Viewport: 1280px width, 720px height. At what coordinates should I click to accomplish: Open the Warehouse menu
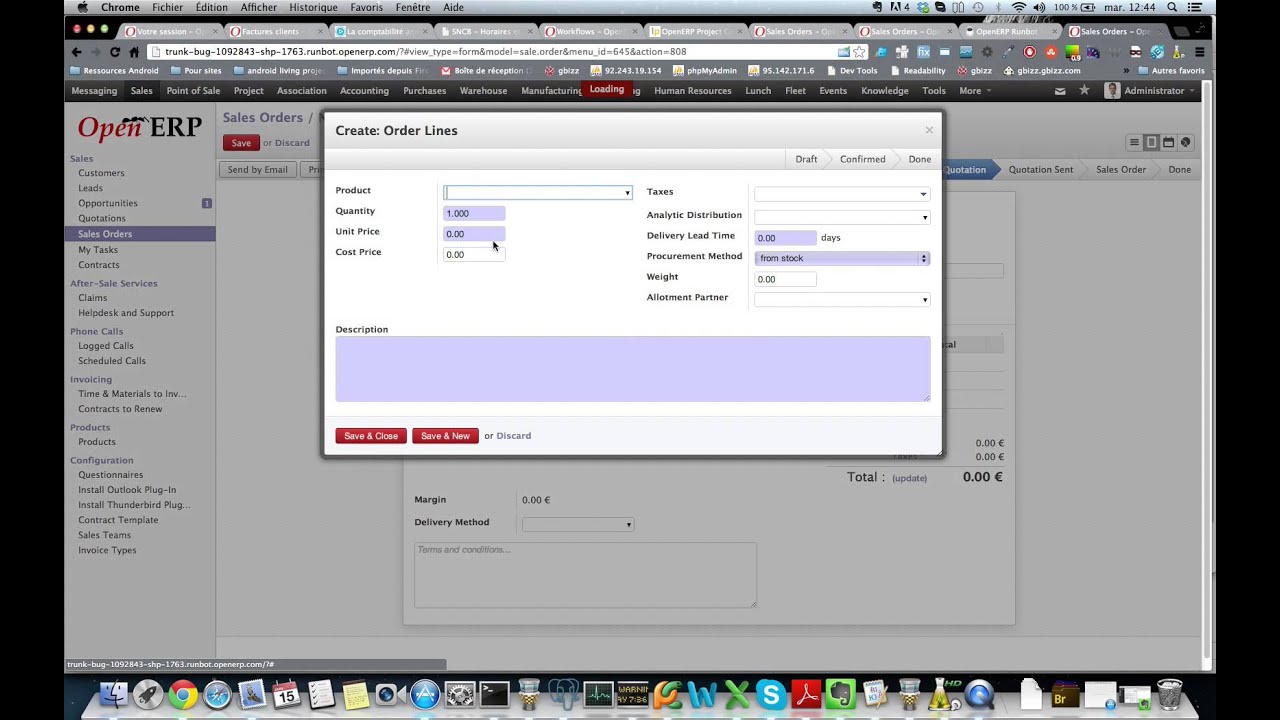click(483, 91)
